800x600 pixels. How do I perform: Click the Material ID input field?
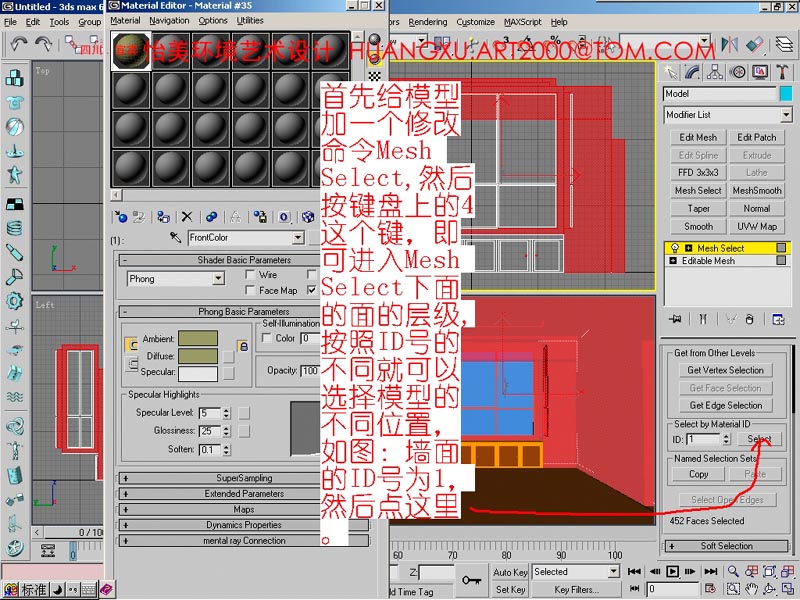coord(704,439)
